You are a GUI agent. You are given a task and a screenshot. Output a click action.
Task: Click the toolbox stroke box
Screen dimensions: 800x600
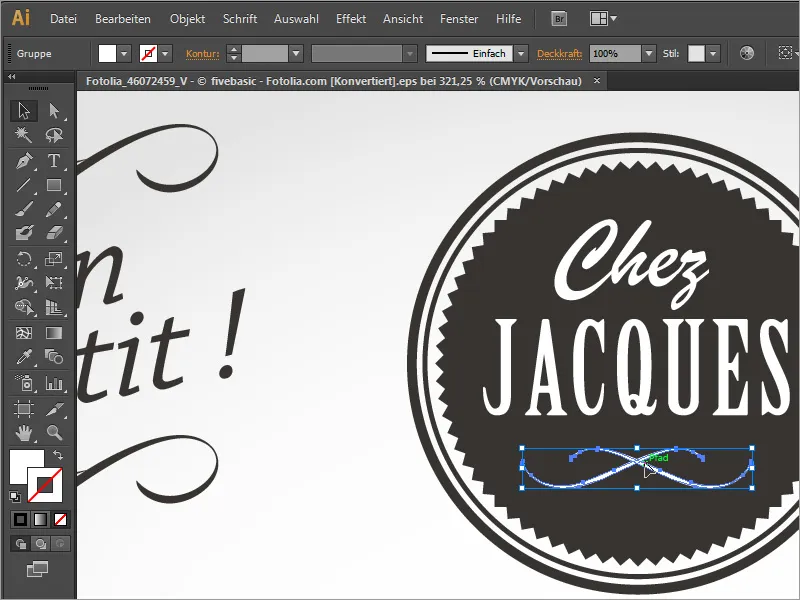[45, 485]
